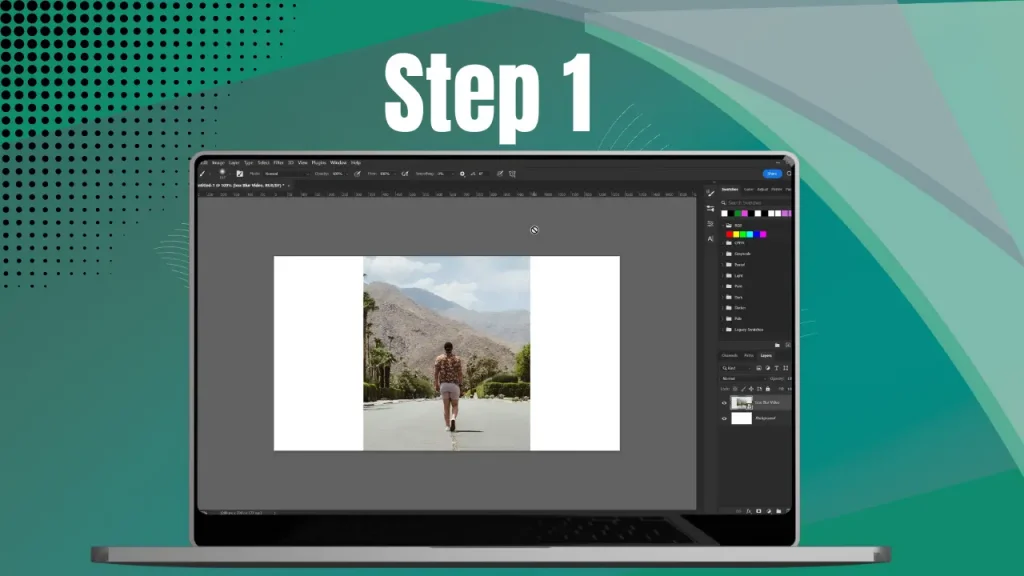Open the Properties panel icon in side strip
Screen dimensions: 1024x576
click(711, 224)
